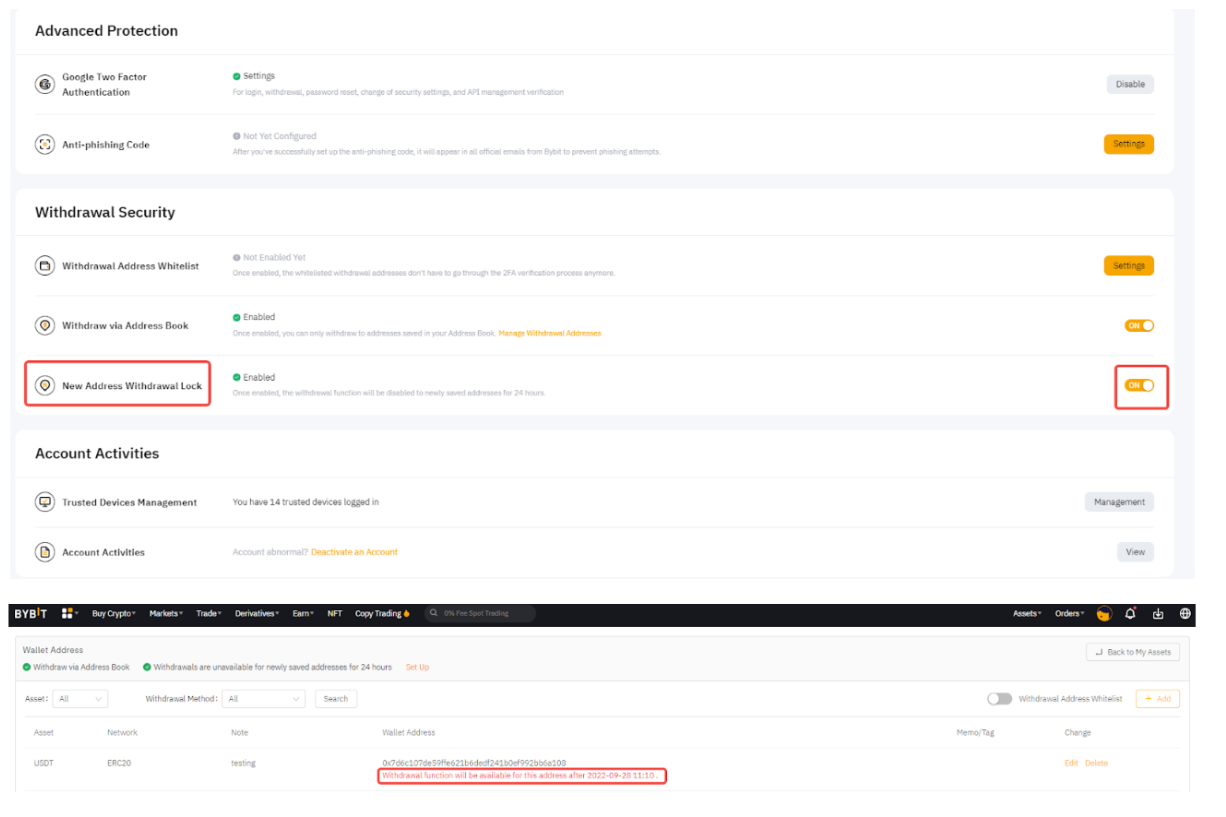The height and width of the screenshot is (817, 1226).
Task: Expand the Orders menu
Action: pyautogui.click(x=1070, y=614)
